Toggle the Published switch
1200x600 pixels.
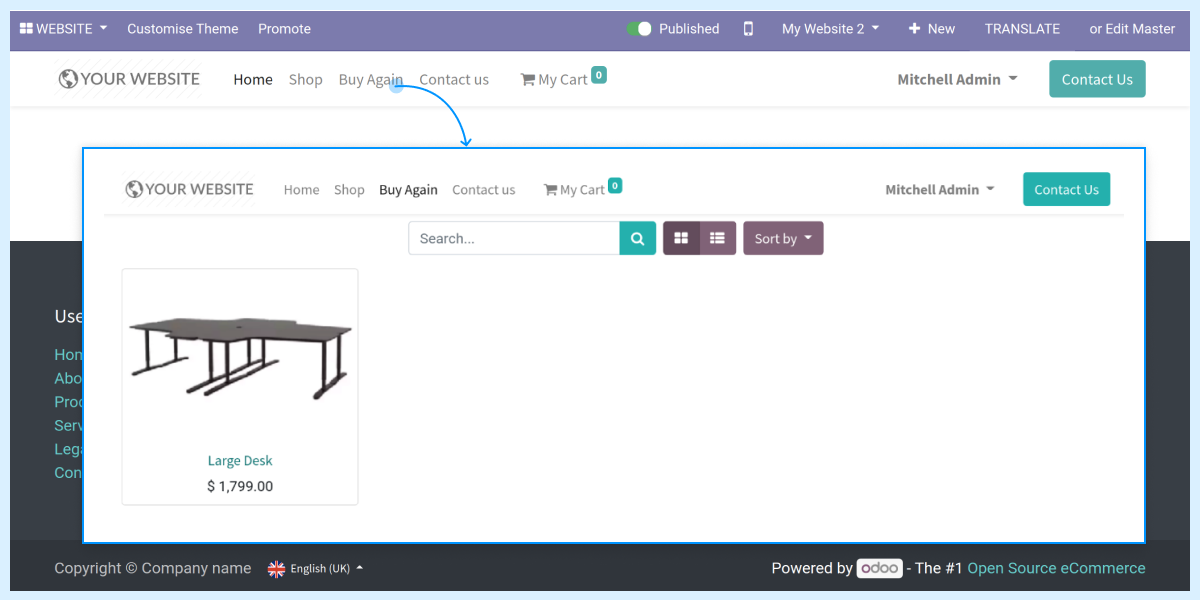[x=639, y=29]
